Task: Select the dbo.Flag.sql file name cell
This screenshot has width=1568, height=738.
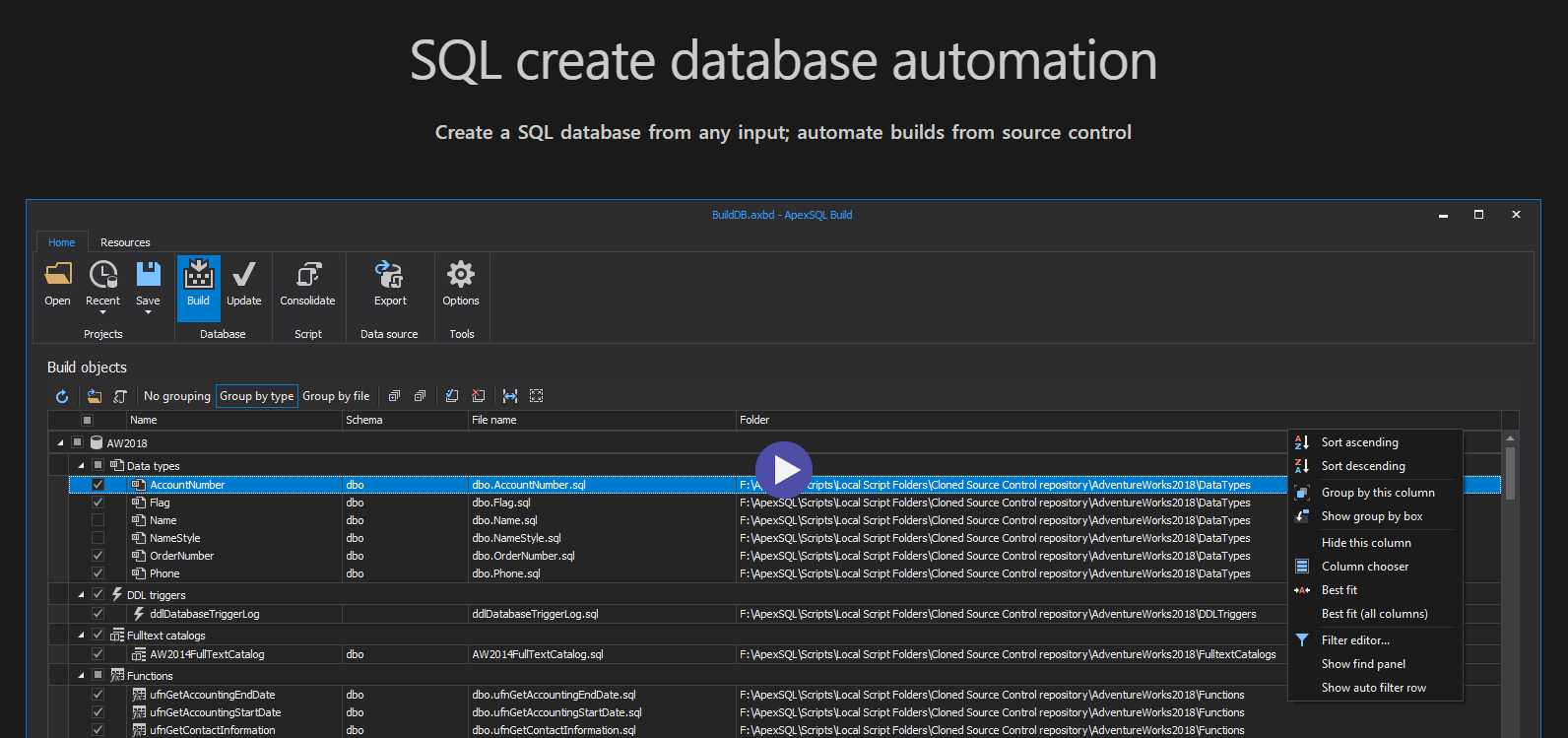Action: point(602,503)
